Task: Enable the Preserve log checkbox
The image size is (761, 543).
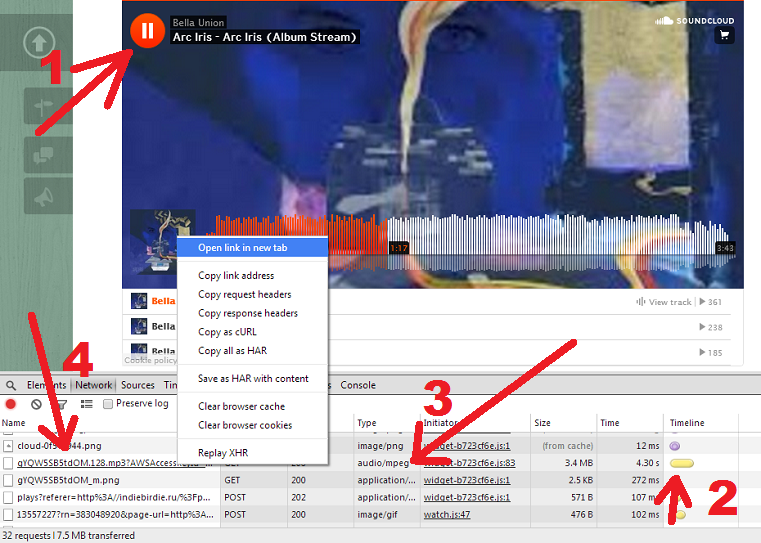Action: (108, 404)
